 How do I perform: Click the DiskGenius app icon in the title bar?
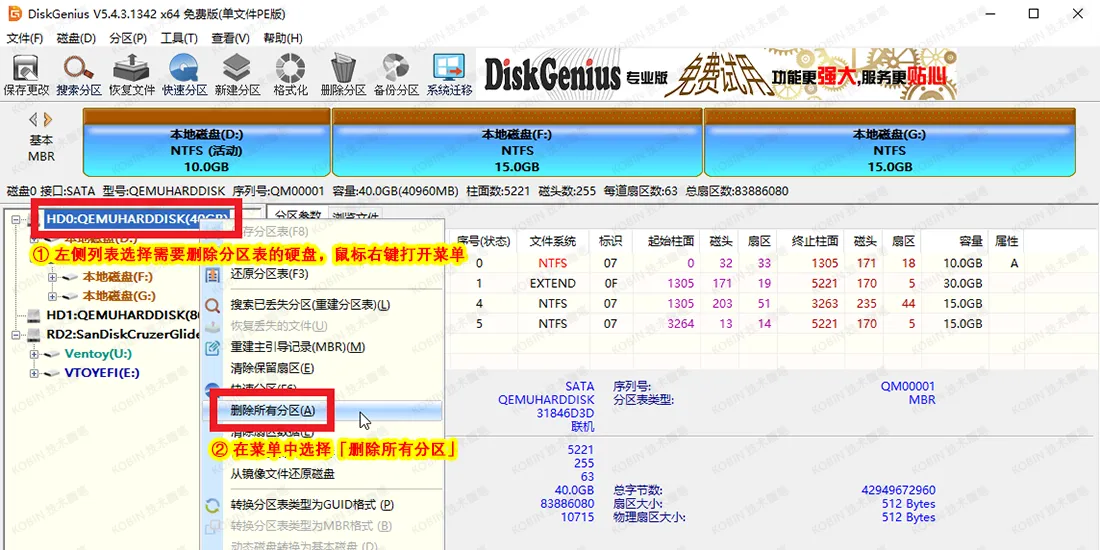pyautogui.click(x=13, y=13)
